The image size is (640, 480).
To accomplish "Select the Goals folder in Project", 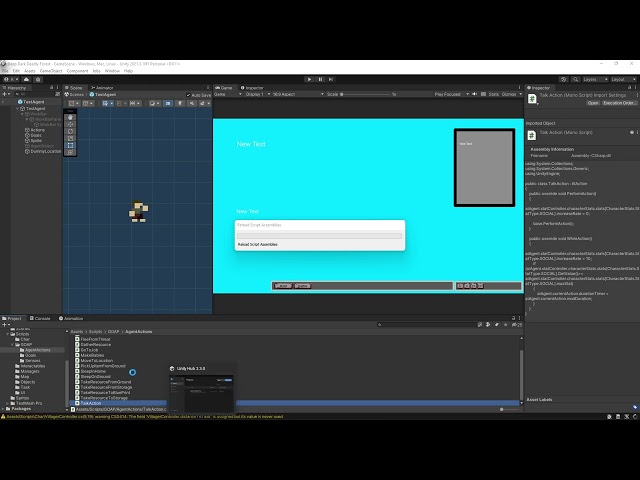I will [28, 356].
